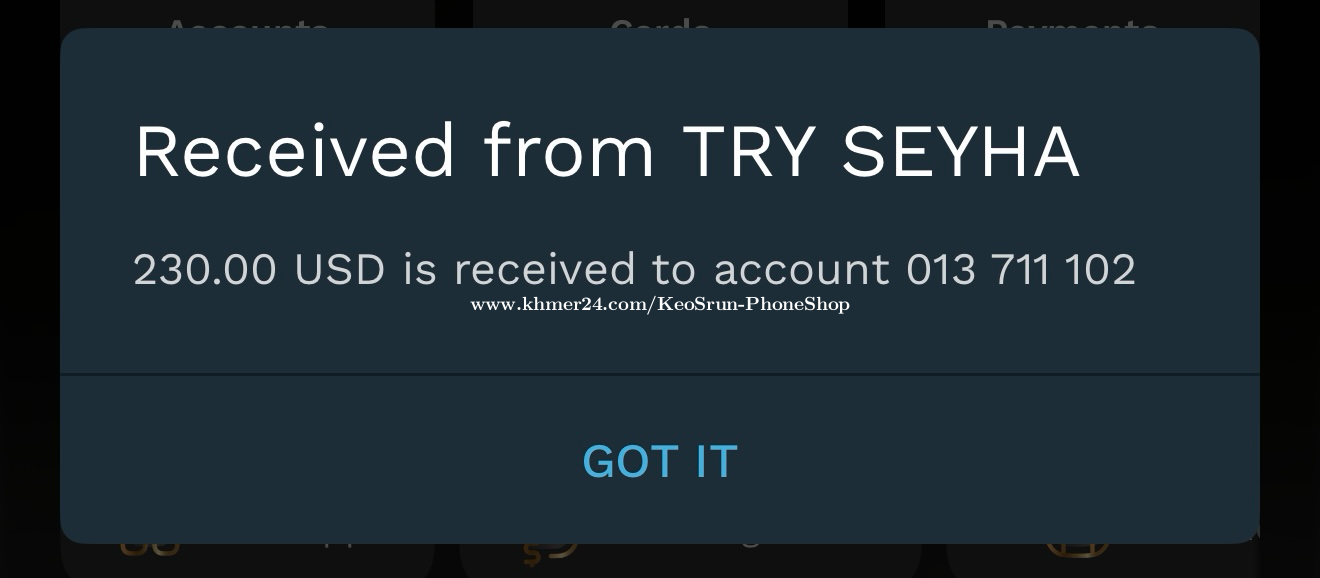Click the account number 013 711 102
This screenshot has height=578, width=1320.
[x=1021, y=270]
